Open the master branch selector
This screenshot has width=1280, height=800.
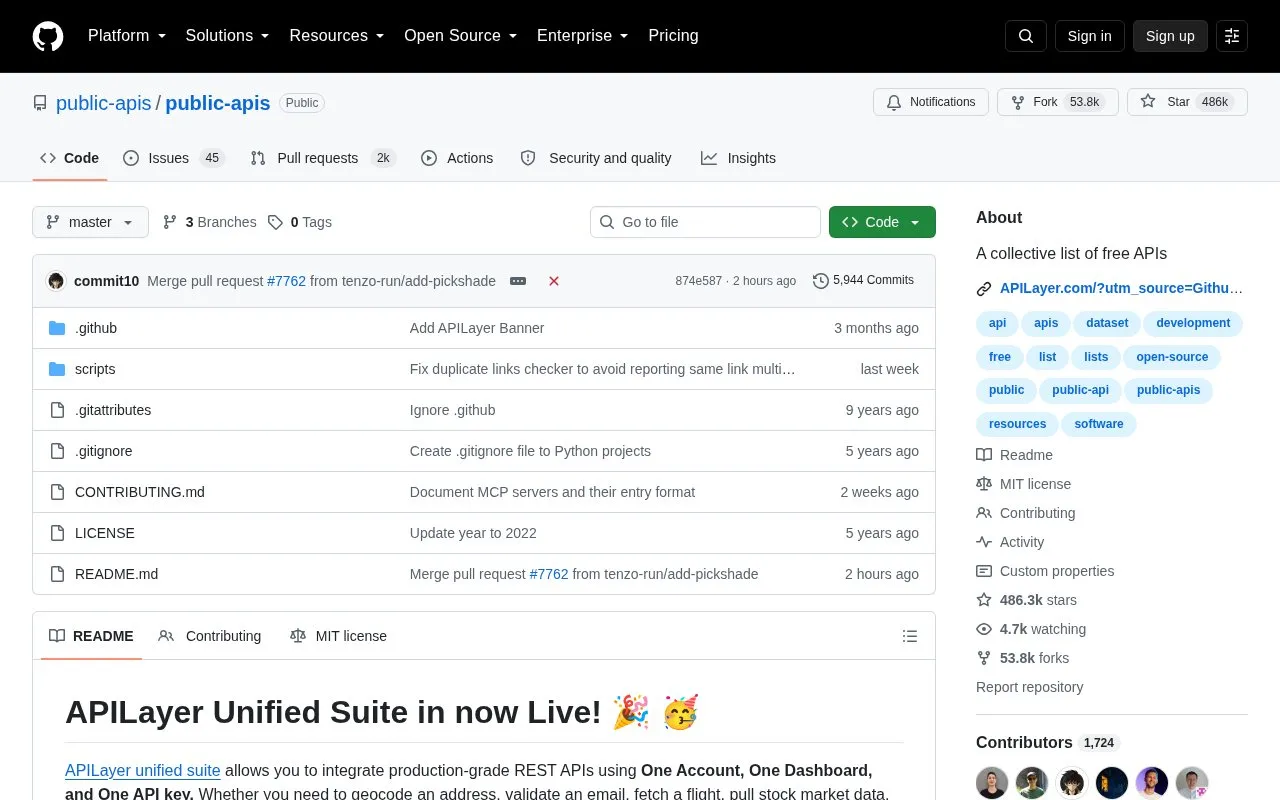pos(90,222)
